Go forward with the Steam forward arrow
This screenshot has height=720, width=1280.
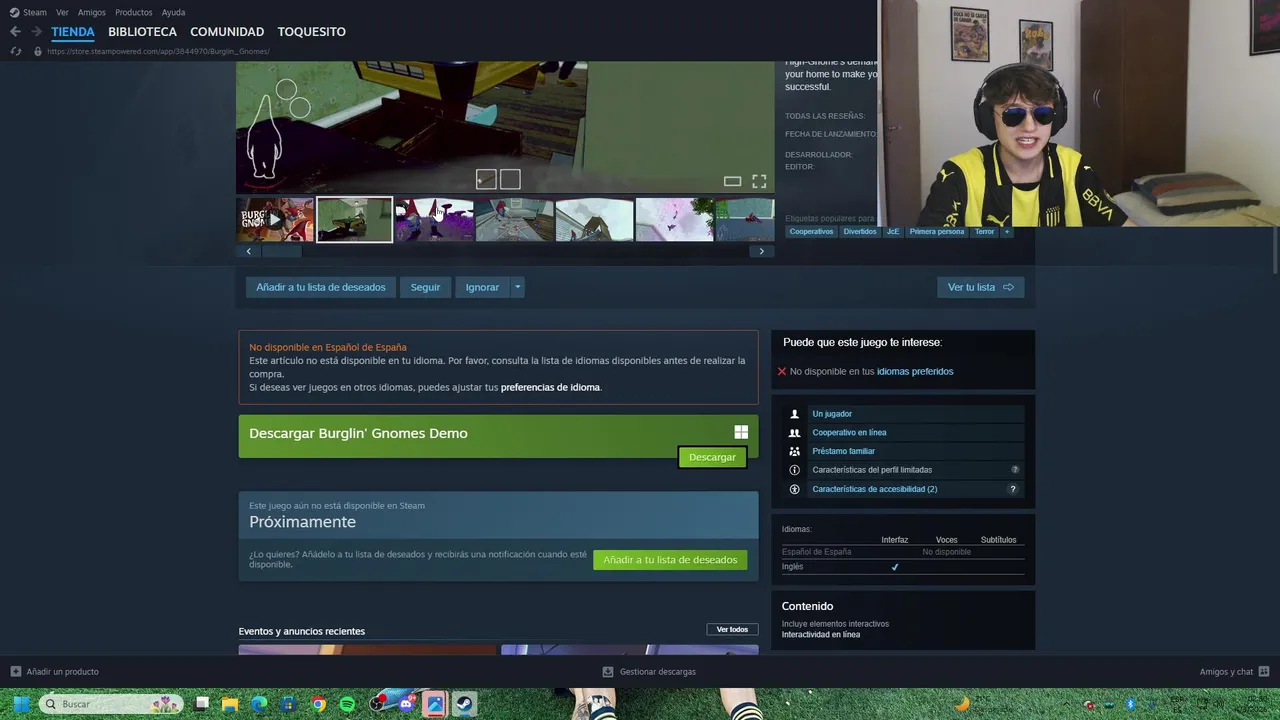click(36, 32)
